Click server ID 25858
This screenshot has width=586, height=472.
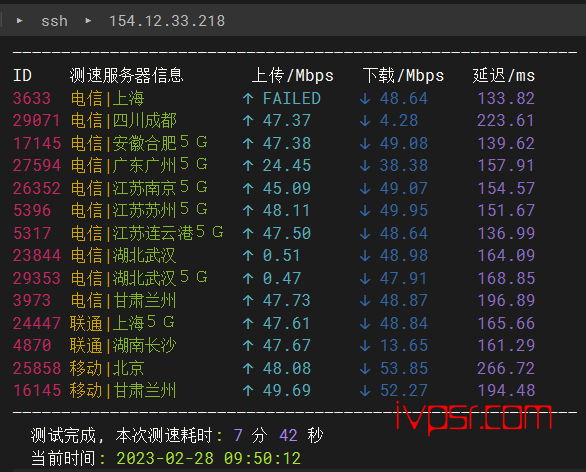(37, 368)
